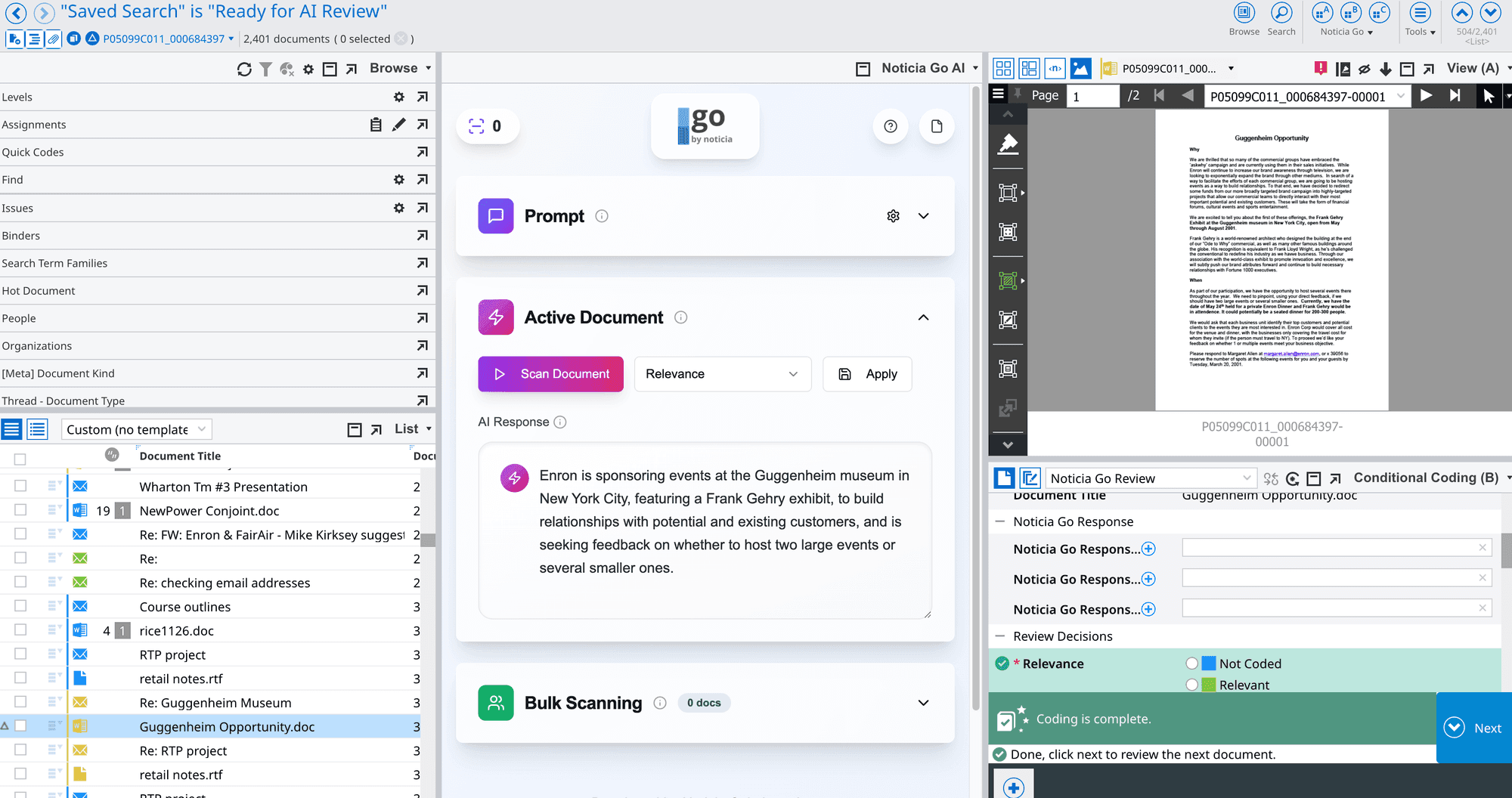Screen dimensions: 1512x798
Task: Jump to last page in the viewer
Action: coord(1455,95)
